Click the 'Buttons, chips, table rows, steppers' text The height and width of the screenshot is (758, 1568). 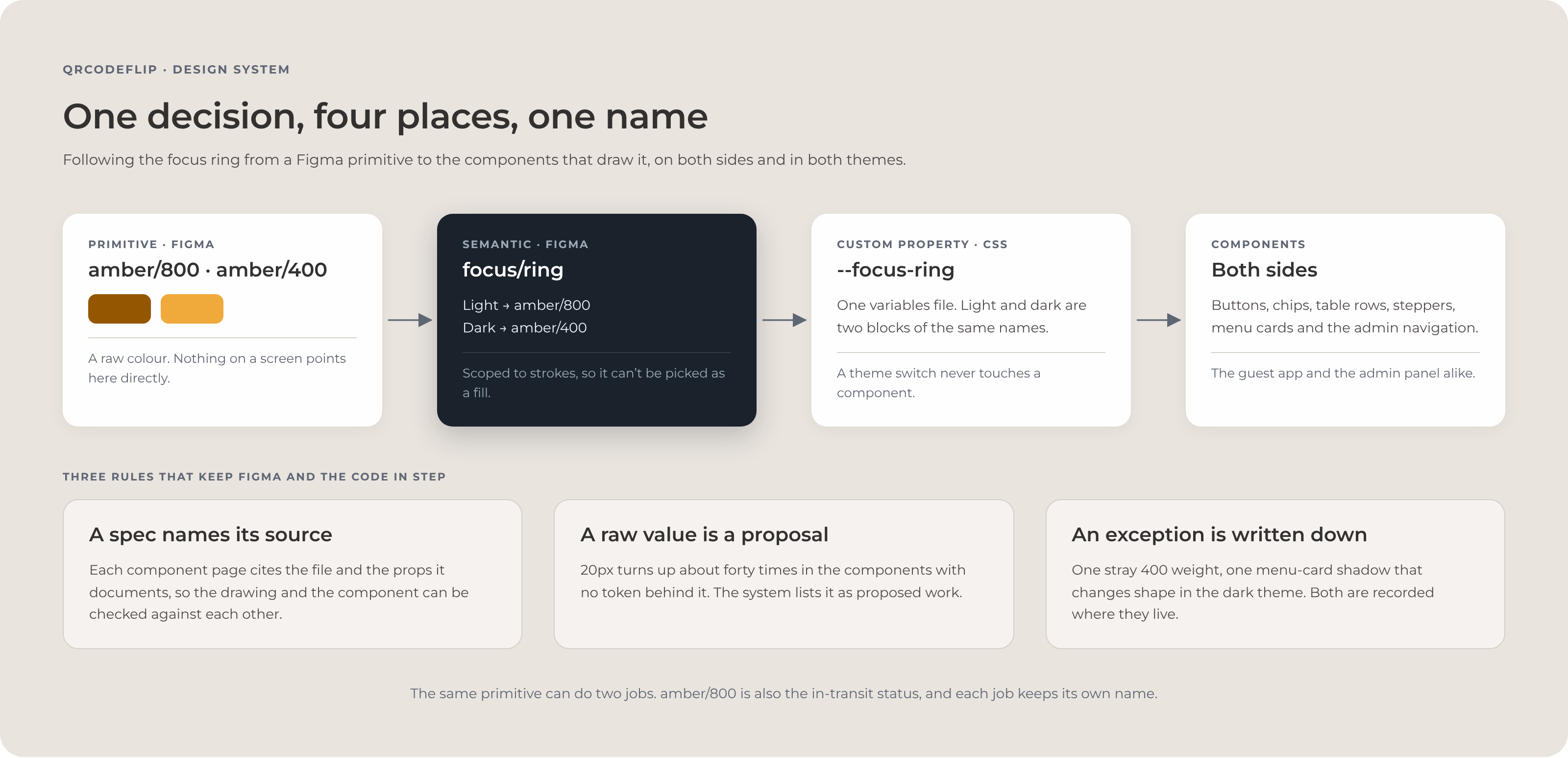(x=1344, y=316)
